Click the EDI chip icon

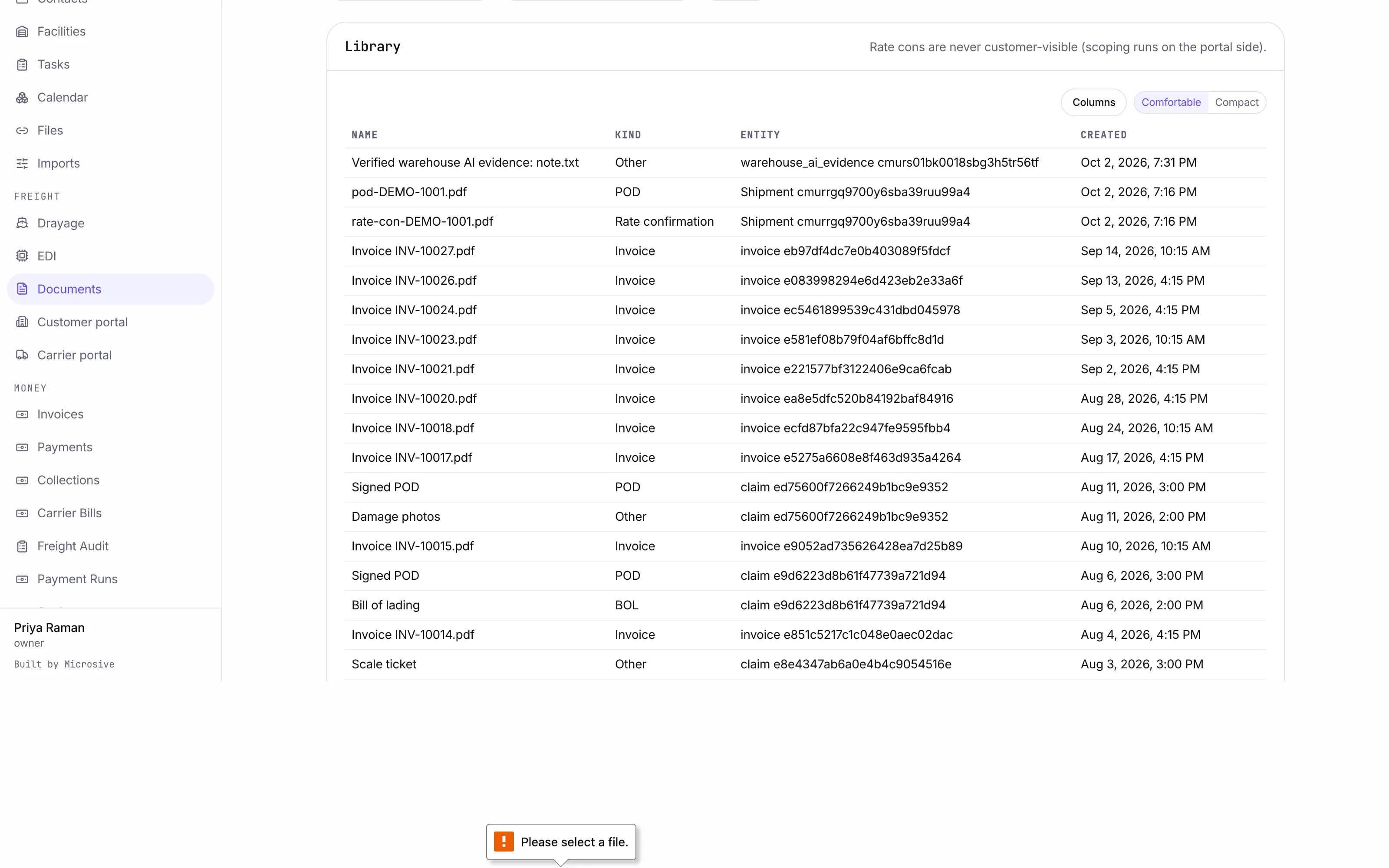(22, 256)
